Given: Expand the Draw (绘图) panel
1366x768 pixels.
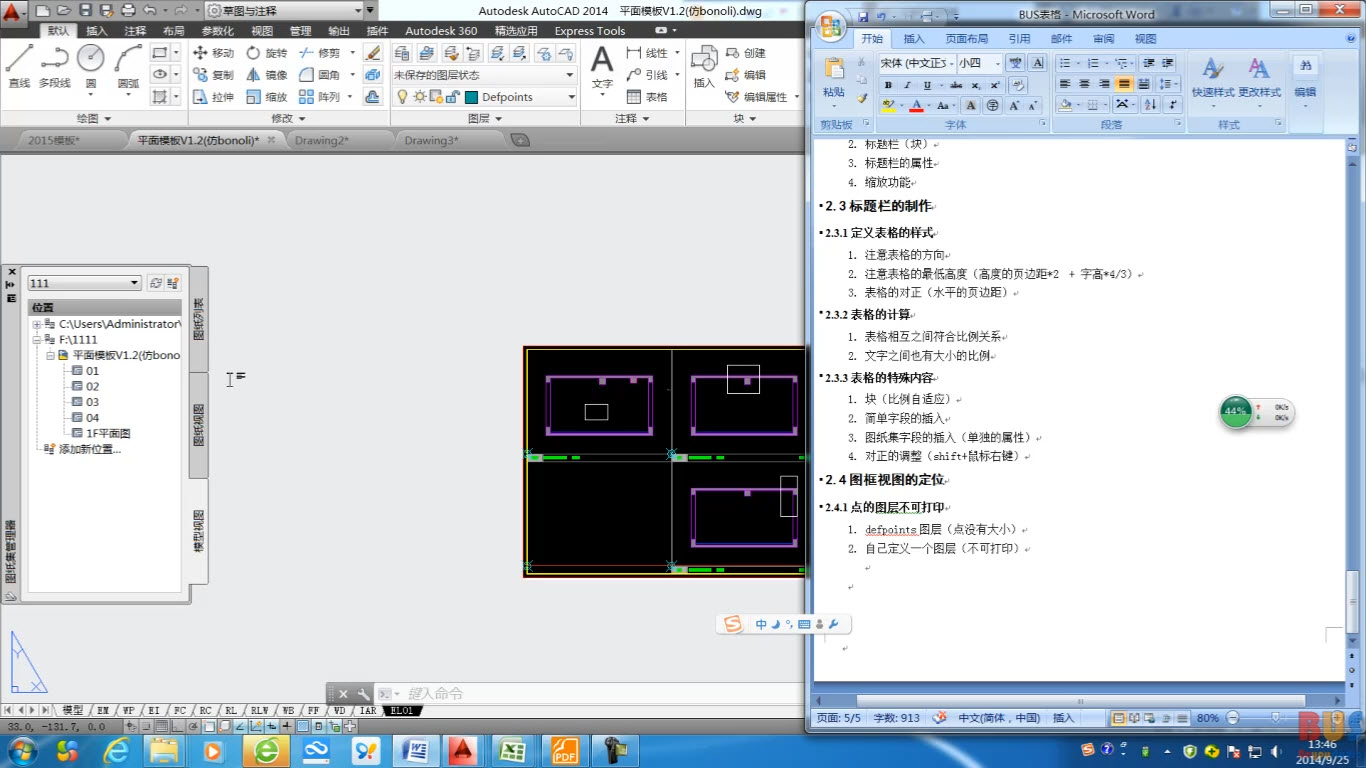Looking at the screenshot, I should (93, 118).
